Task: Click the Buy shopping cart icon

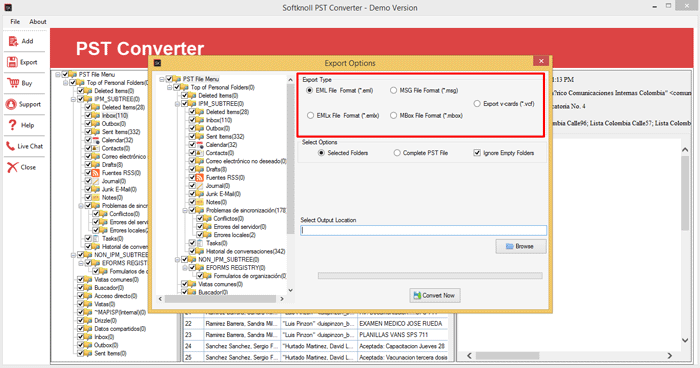Action: click(13, 83)
